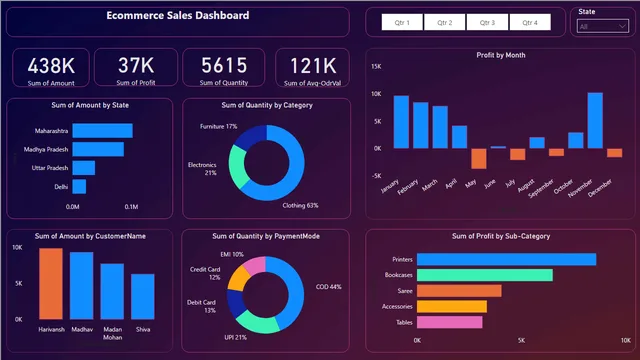Click the small June profit bar
Viewport: 640px width, 360px height.
pyautogui.click(x=498, y=147)
